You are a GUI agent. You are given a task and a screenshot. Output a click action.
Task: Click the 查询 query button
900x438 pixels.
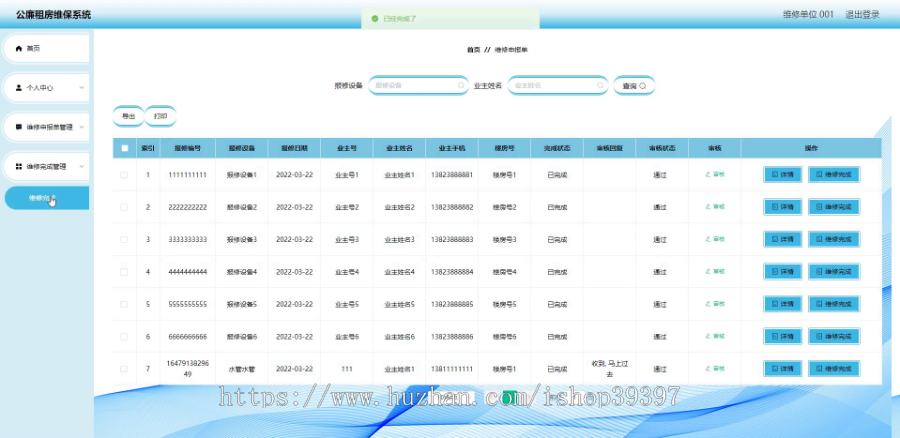[x=634, y=86]
